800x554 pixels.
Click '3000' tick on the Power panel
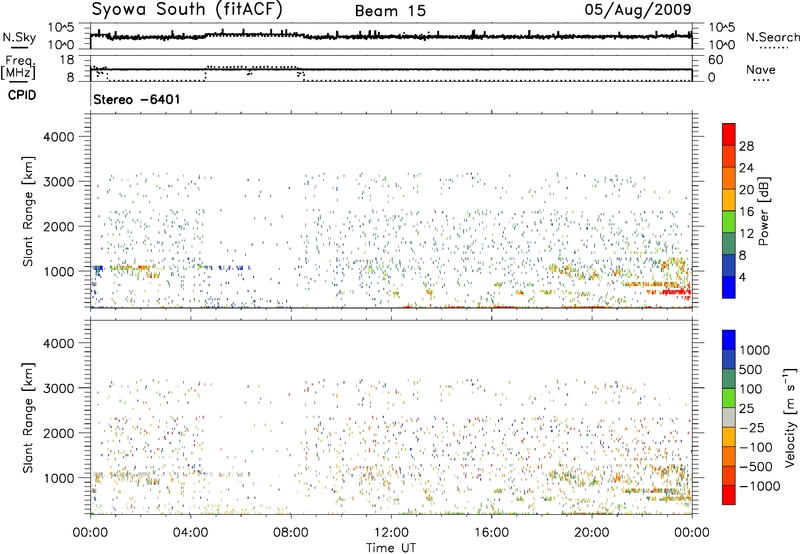59,182
